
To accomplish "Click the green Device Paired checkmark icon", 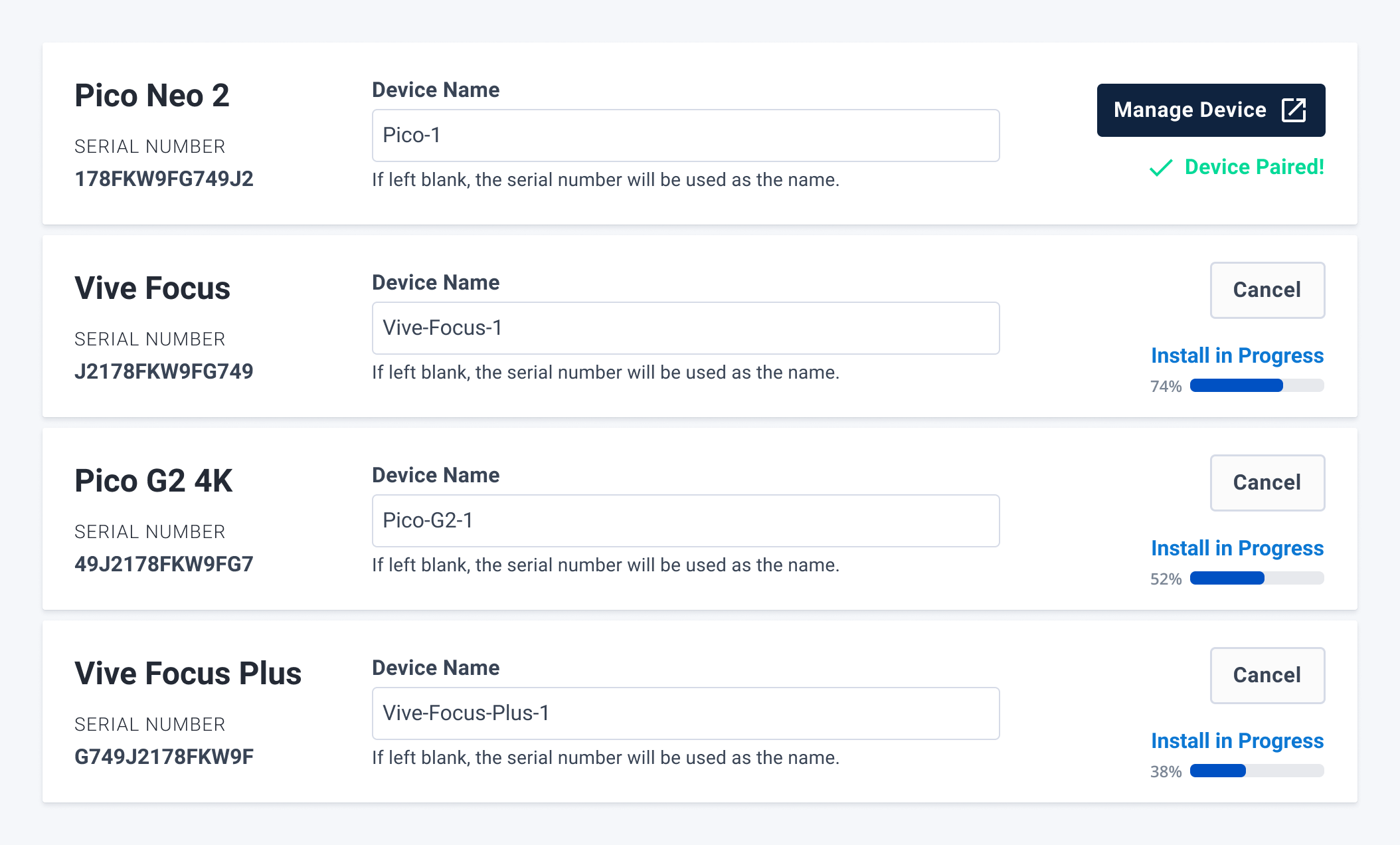I will (1161, 168).
